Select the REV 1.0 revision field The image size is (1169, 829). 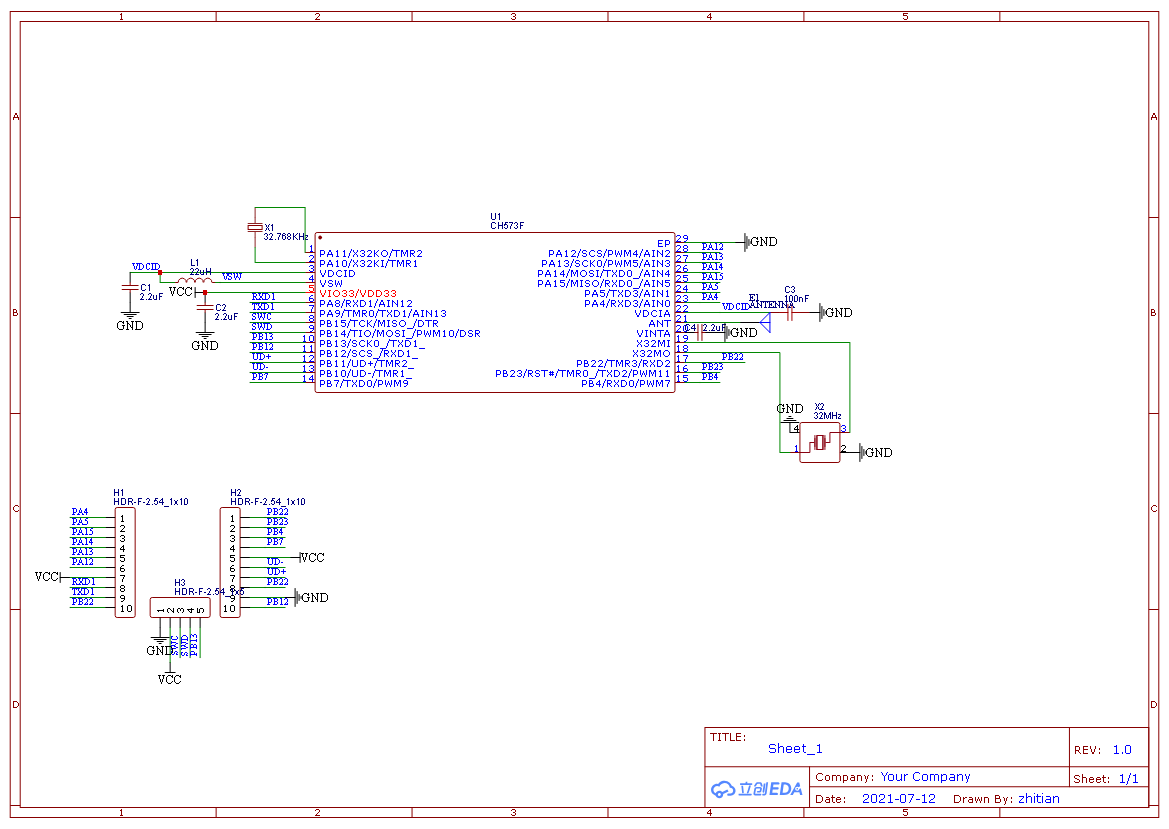pyautogui.click(x=1122, y=750)
